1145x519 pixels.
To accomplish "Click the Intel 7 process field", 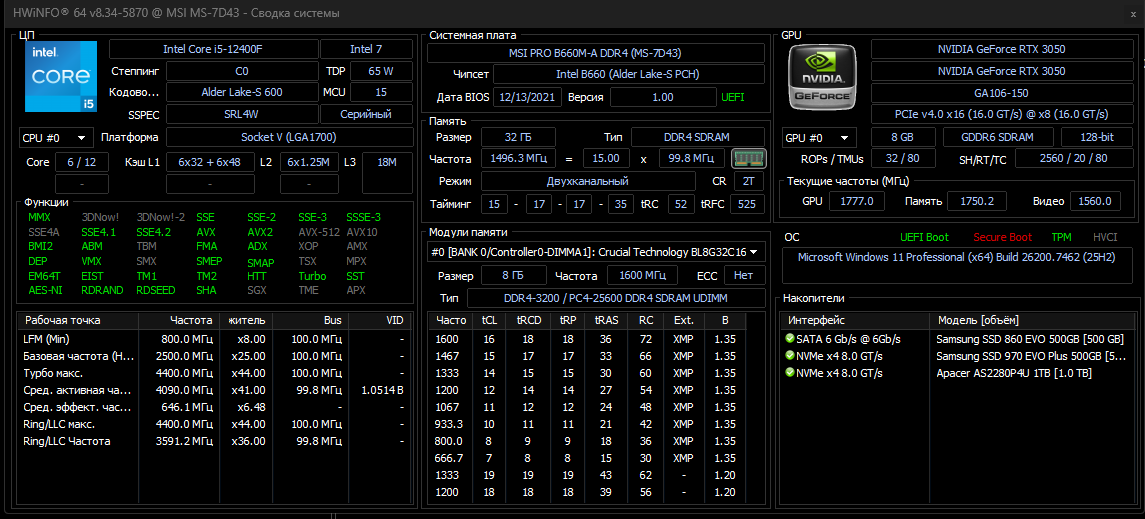I will pyautogui.click(x=366, y=50).
